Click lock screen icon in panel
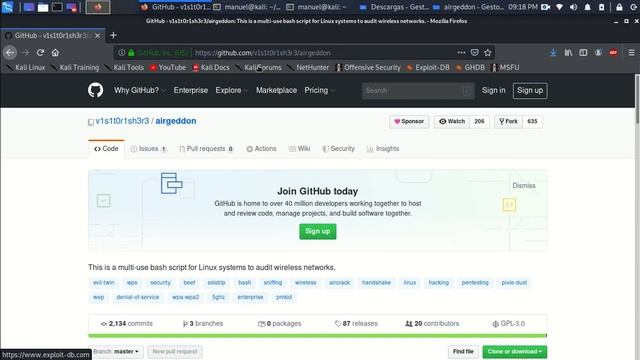 tap(619, 7)
